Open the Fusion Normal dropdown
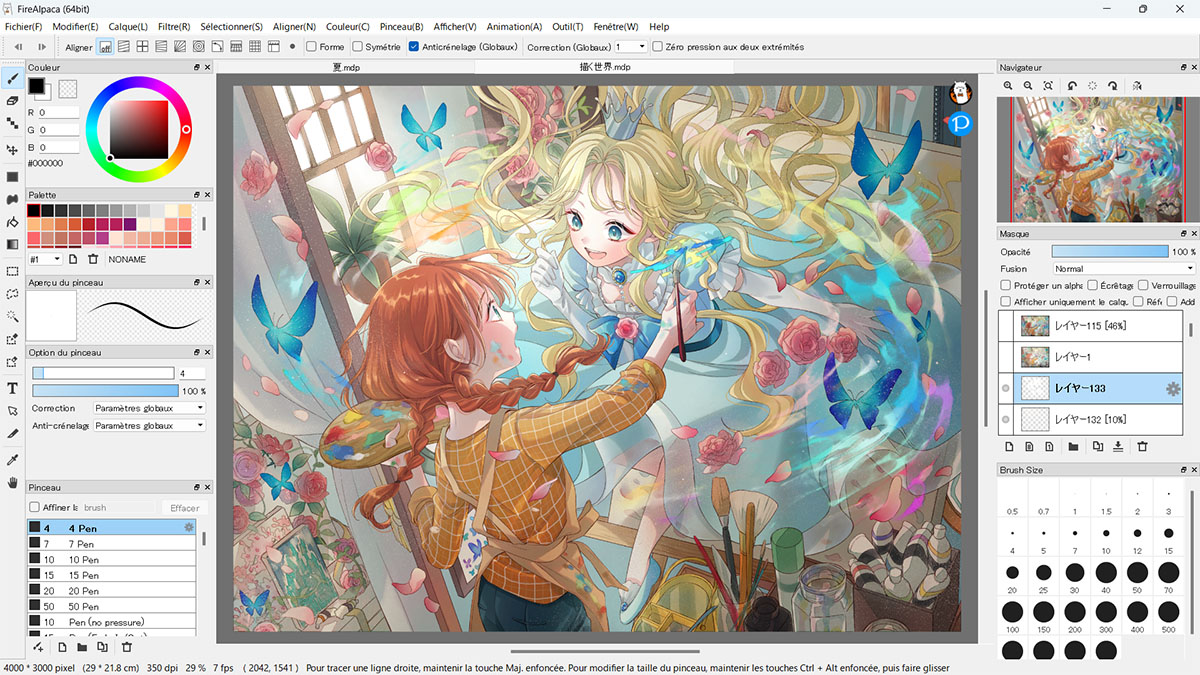The image size is (1200, 675). [x=1124, y=268]
